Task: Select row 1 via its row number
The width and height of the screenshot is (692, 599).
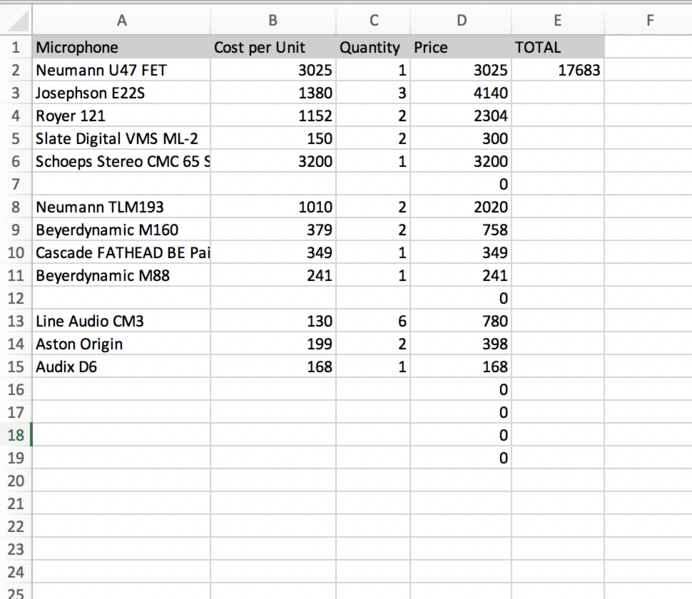Action: [16, 47]
